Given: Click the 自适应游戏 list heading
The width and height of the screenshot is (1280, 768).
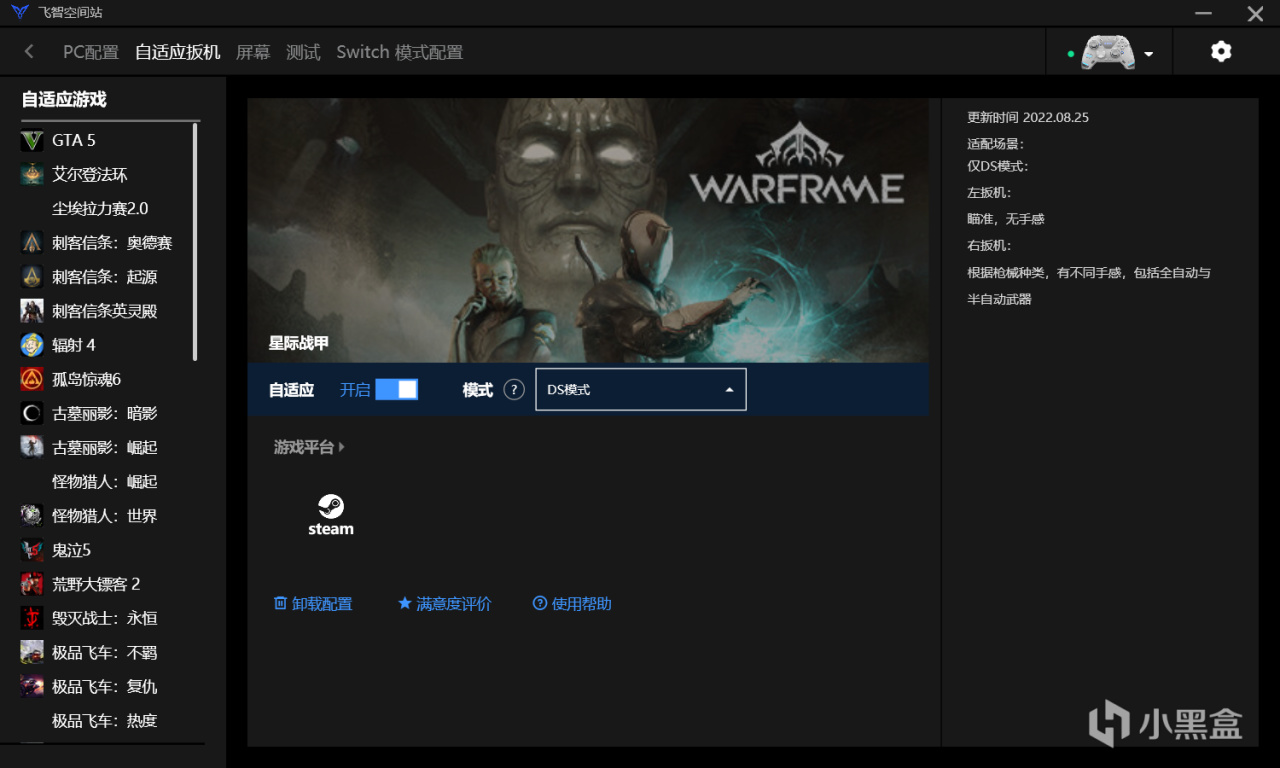Looking at the screenshot, I should click(64, 99).
